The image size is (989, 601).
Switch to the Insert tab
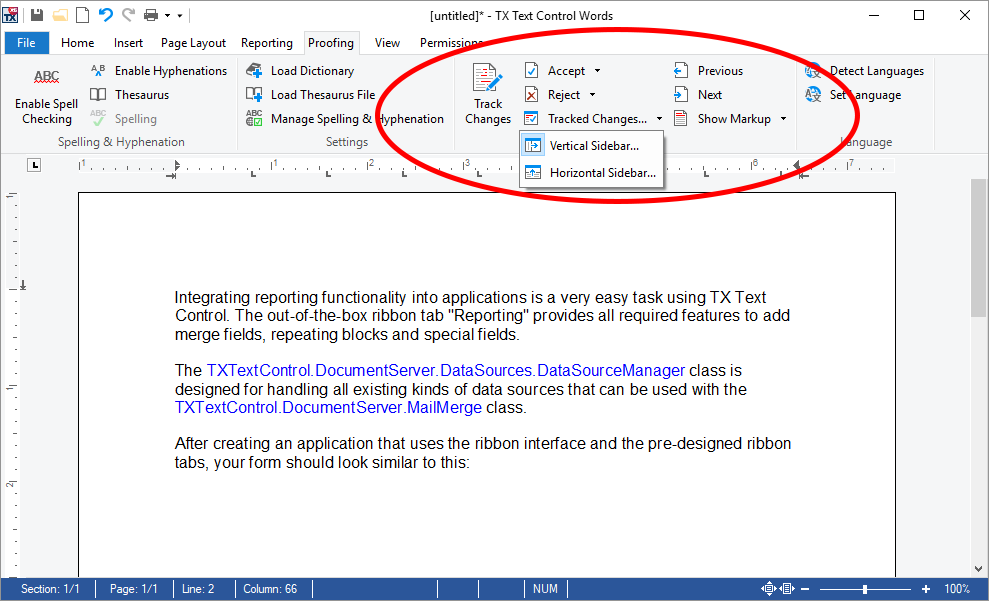pos(128,42)
